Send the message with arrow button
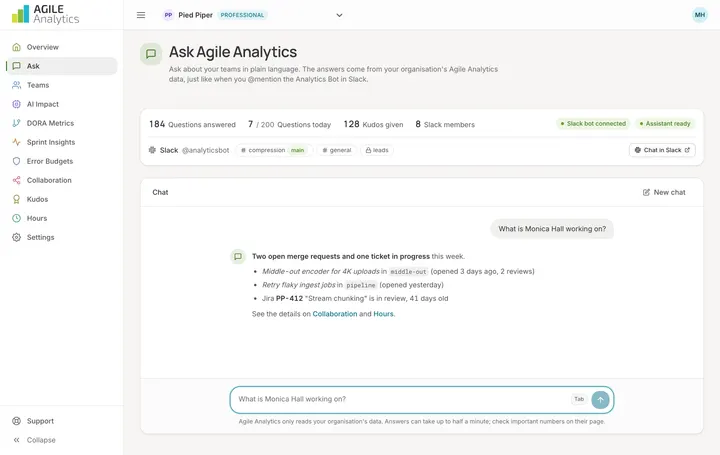 coord(600,399)
